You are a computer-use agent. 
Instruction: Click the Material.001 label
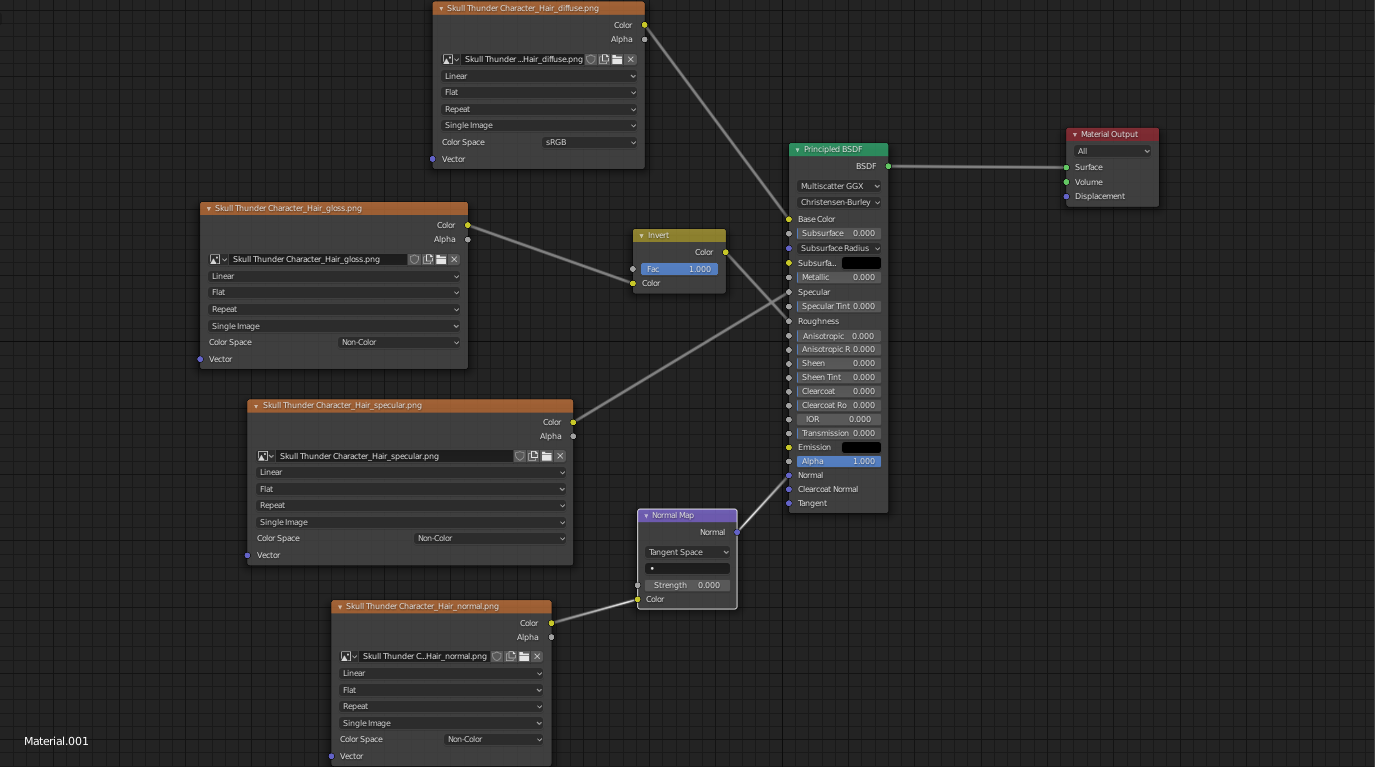click(56, 741)
